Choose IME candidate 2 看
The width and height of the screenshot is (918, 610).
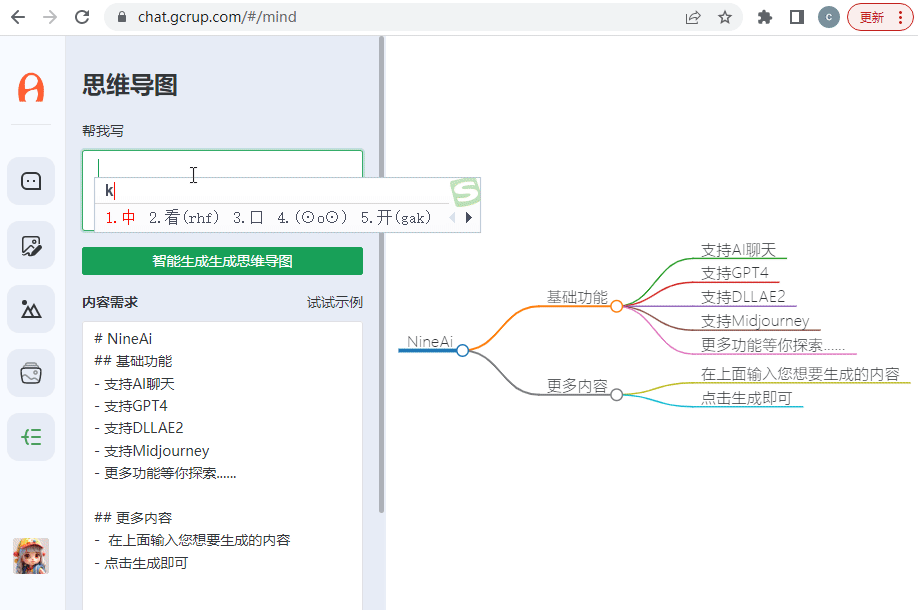[184, 217]
